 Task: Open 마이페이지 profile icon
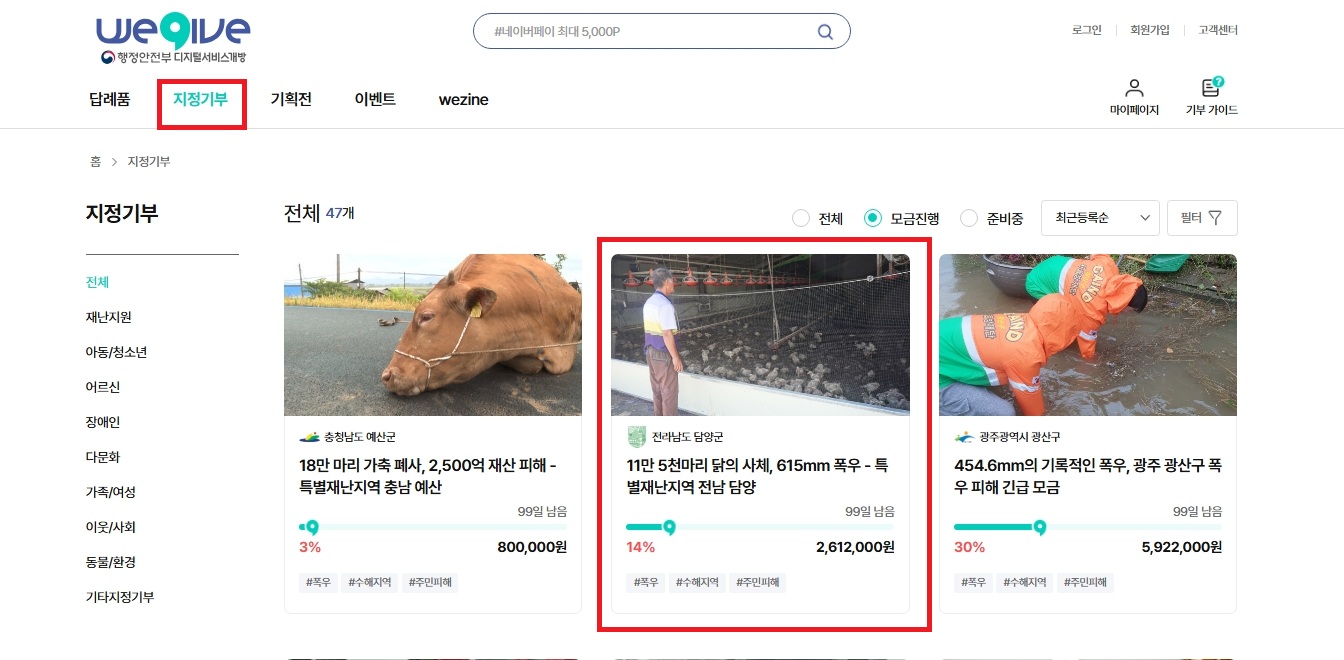coord(1134,88)
